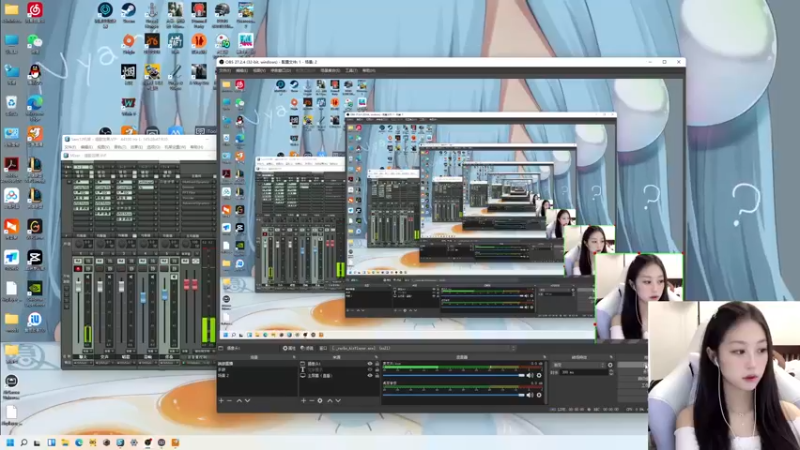The width and height of the screenshot is (800, 450).
Task: Open output routing dropdown under mixer channel 4
Action: click(147, 363)
